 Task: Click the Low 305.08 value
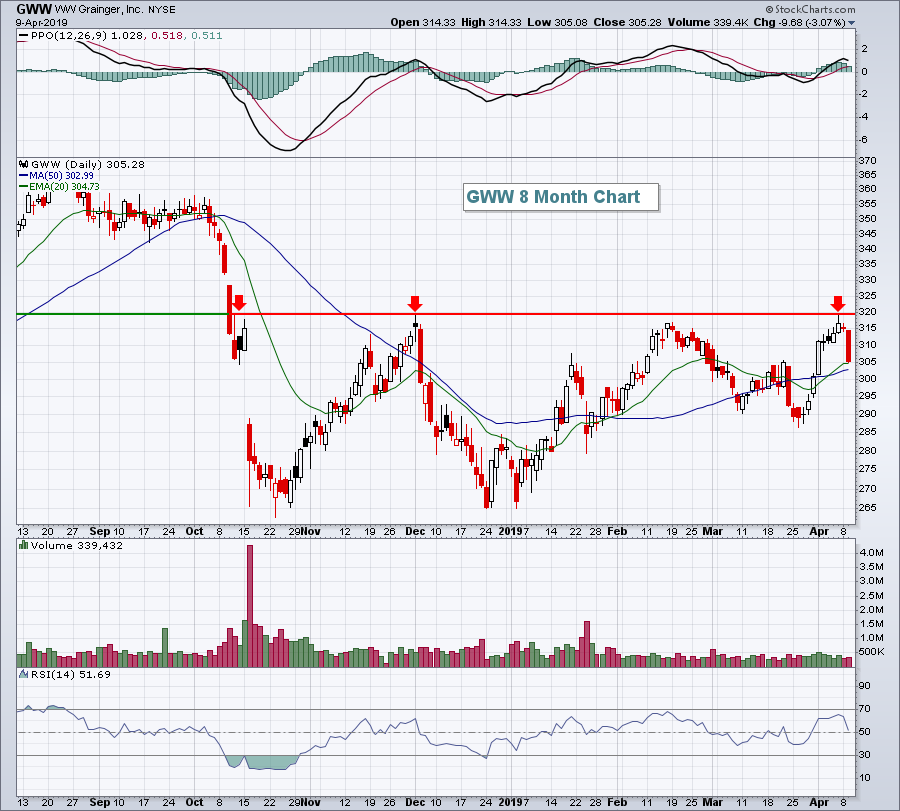click(557, 22)
